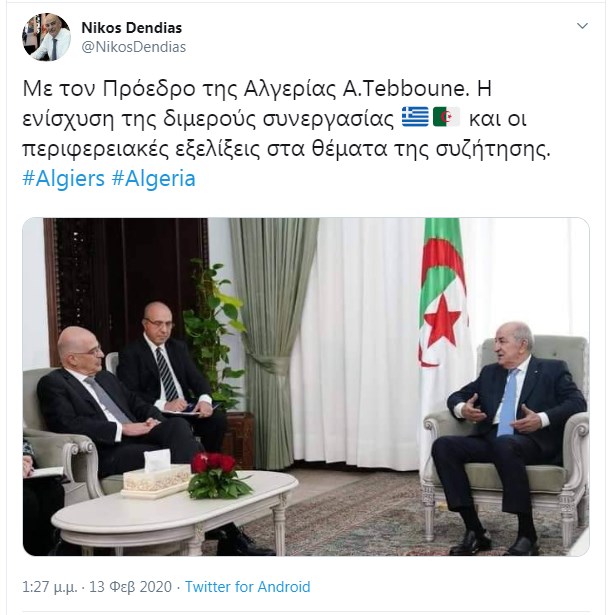Open the Twitter for Android link
Image resolution: width=611 pixels, height=615 pixels.
point(247,587)
